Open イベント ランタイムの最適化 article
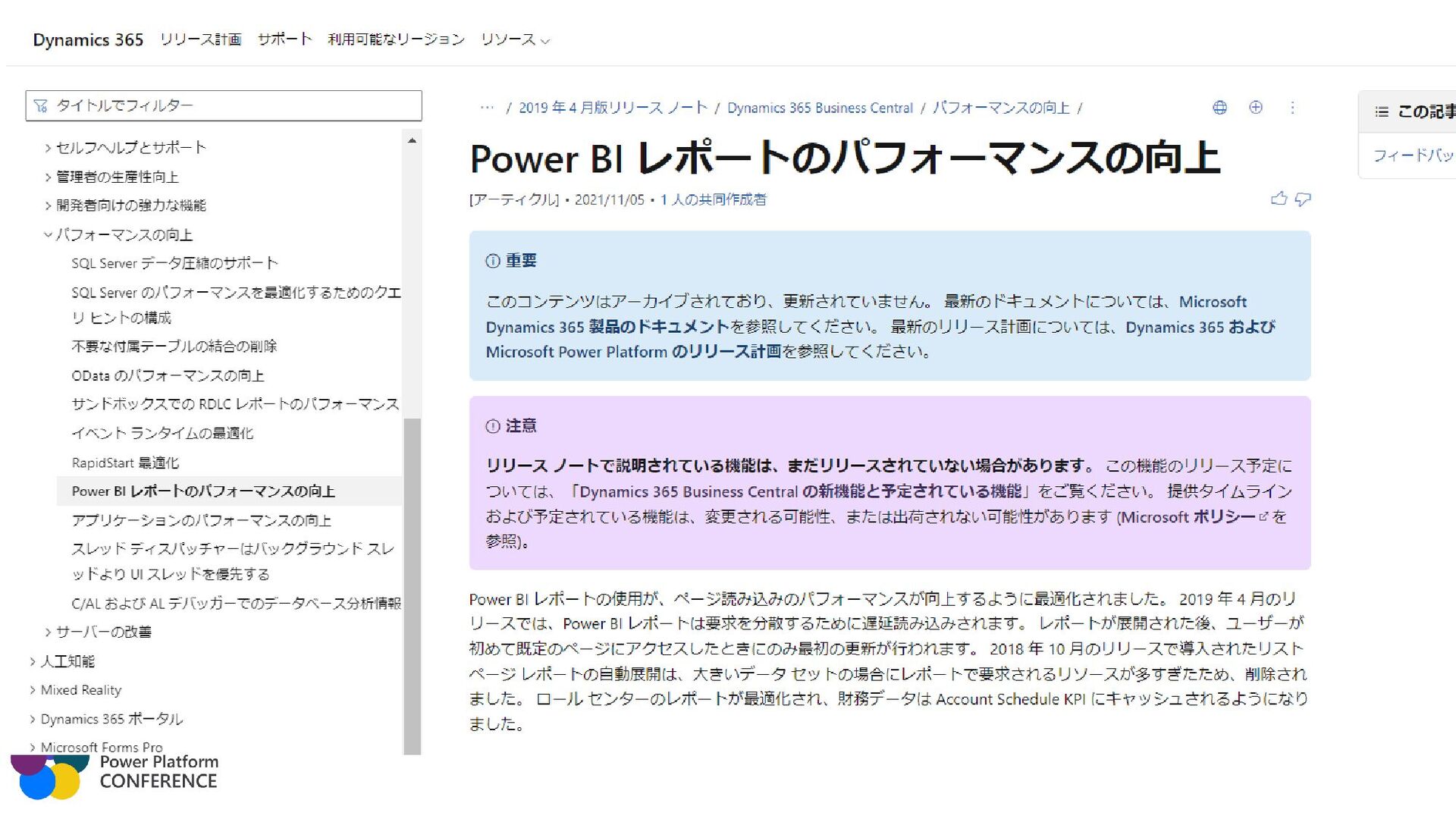This screenshot has height=819, width=1456. coord(162,433)
